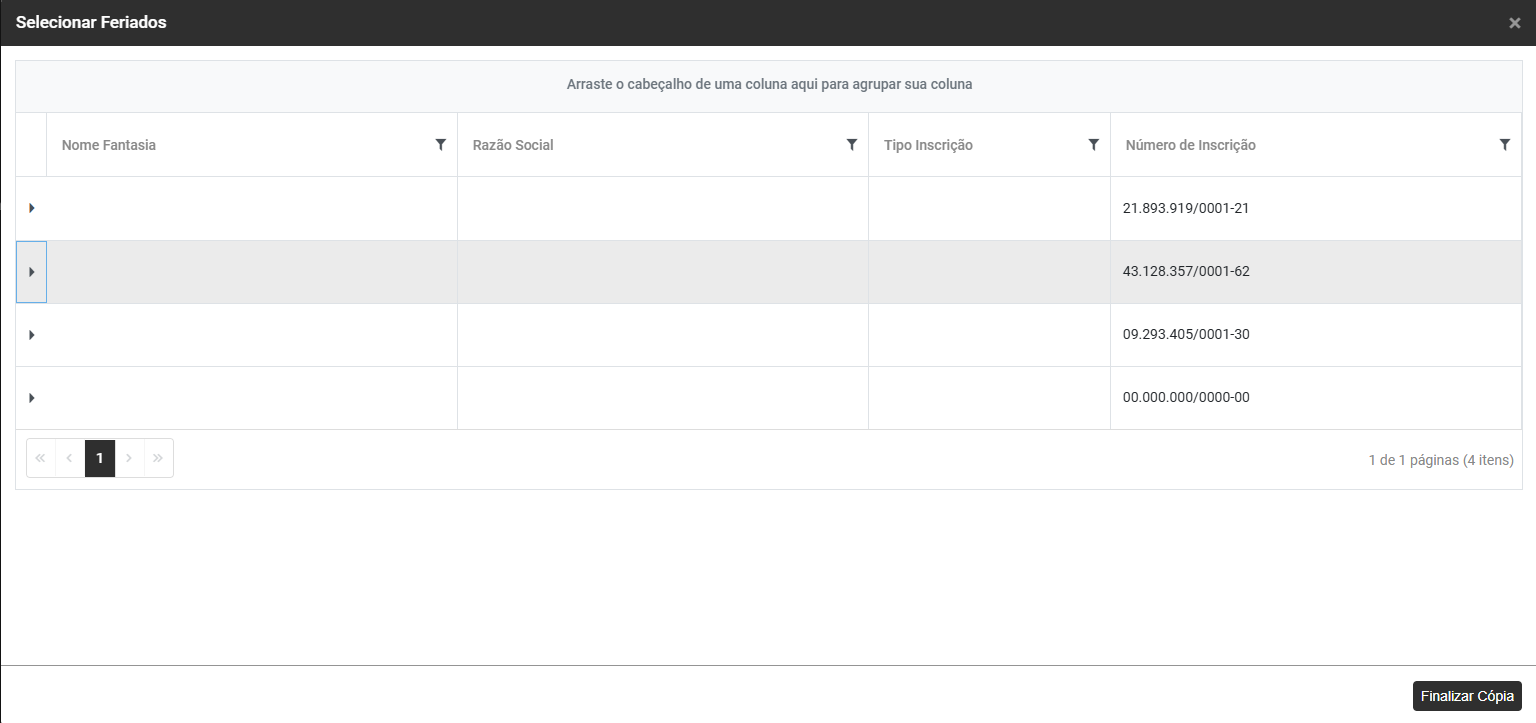
Task: Expand row with inscription 09.293.405/0001-30
Action: 32,335
